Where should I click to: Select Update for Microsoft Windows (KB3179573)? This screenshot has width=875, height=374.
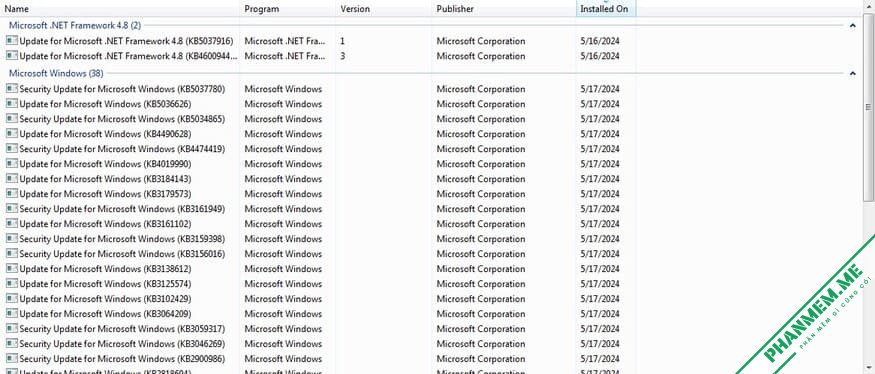click(x=105, y=194)
